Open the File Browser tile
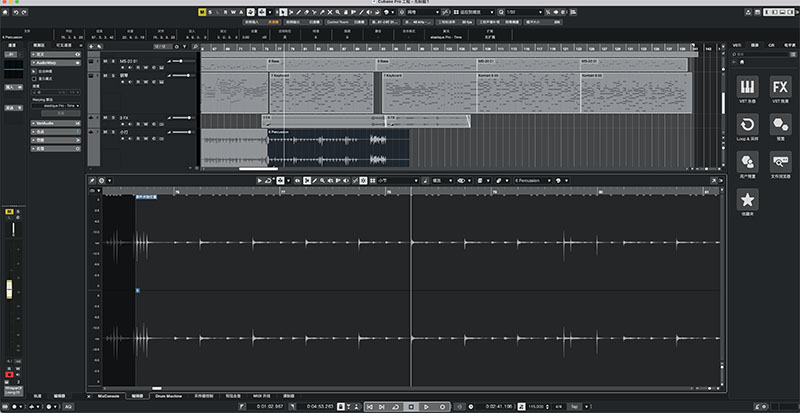The width and height of the screenshot is (800, 413). click(781, 161)
